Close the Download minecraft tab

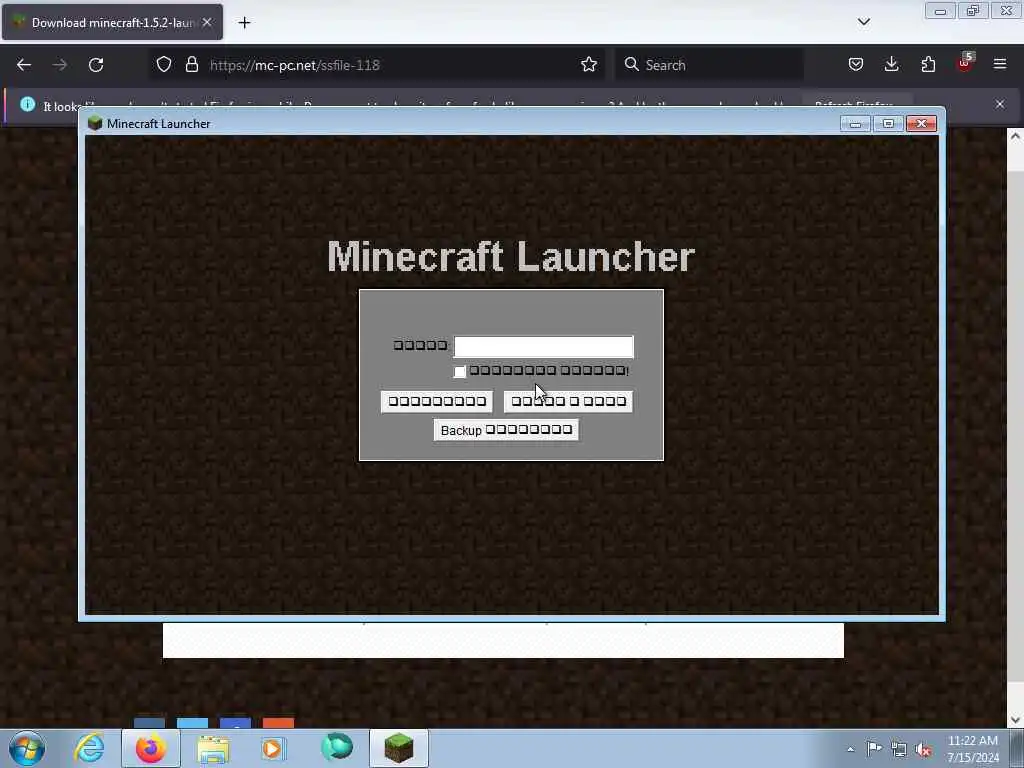coord(207,22)
